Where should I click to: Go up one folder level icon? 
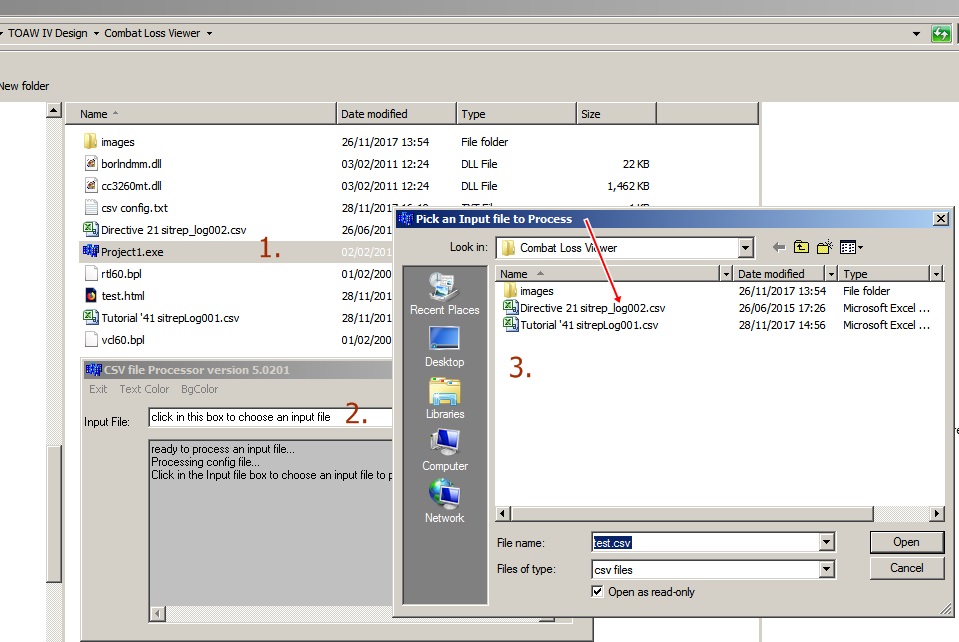coord(801,248)
